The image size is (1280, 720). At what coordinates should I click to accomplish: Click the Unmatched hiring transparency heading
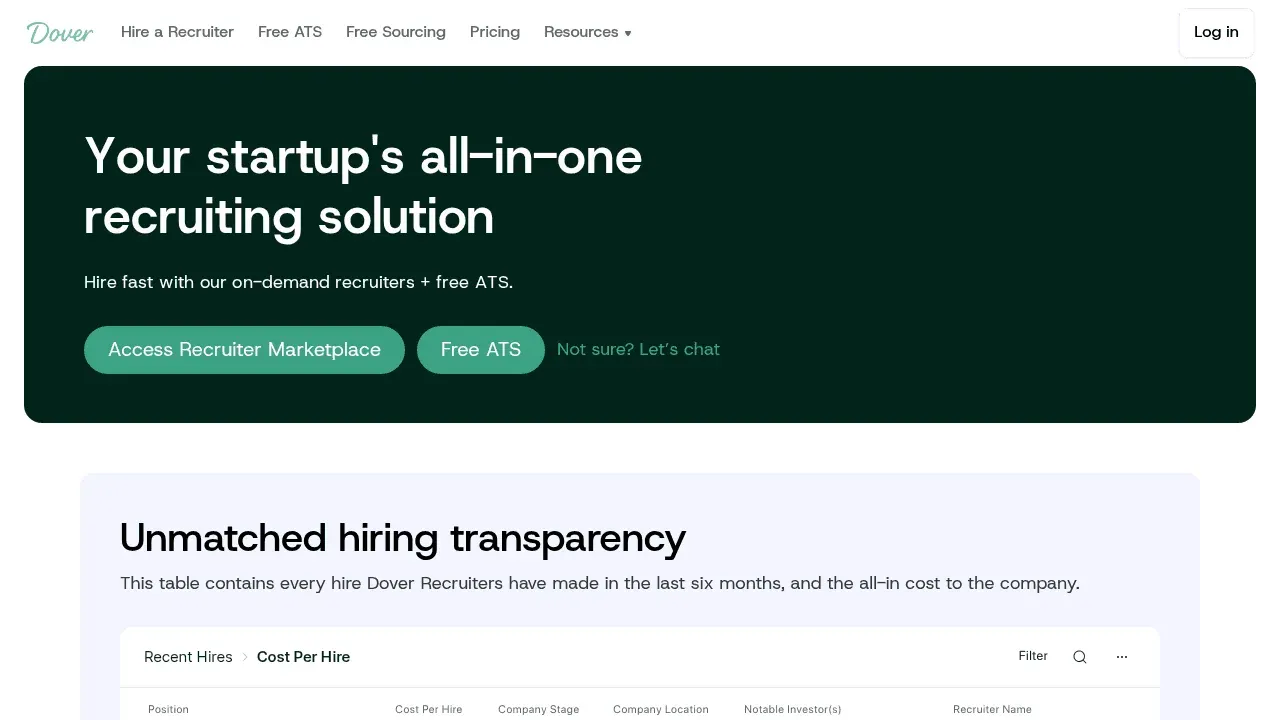click(403, 538)
